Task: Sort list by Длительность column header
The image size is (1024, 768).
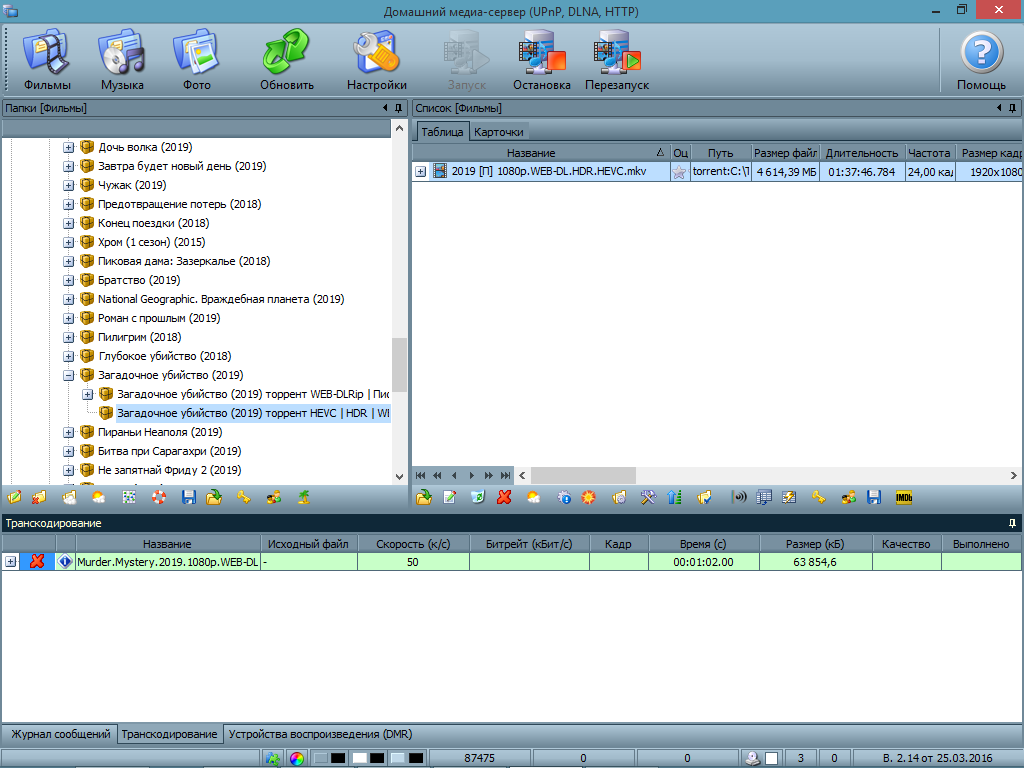Action: 862,153
